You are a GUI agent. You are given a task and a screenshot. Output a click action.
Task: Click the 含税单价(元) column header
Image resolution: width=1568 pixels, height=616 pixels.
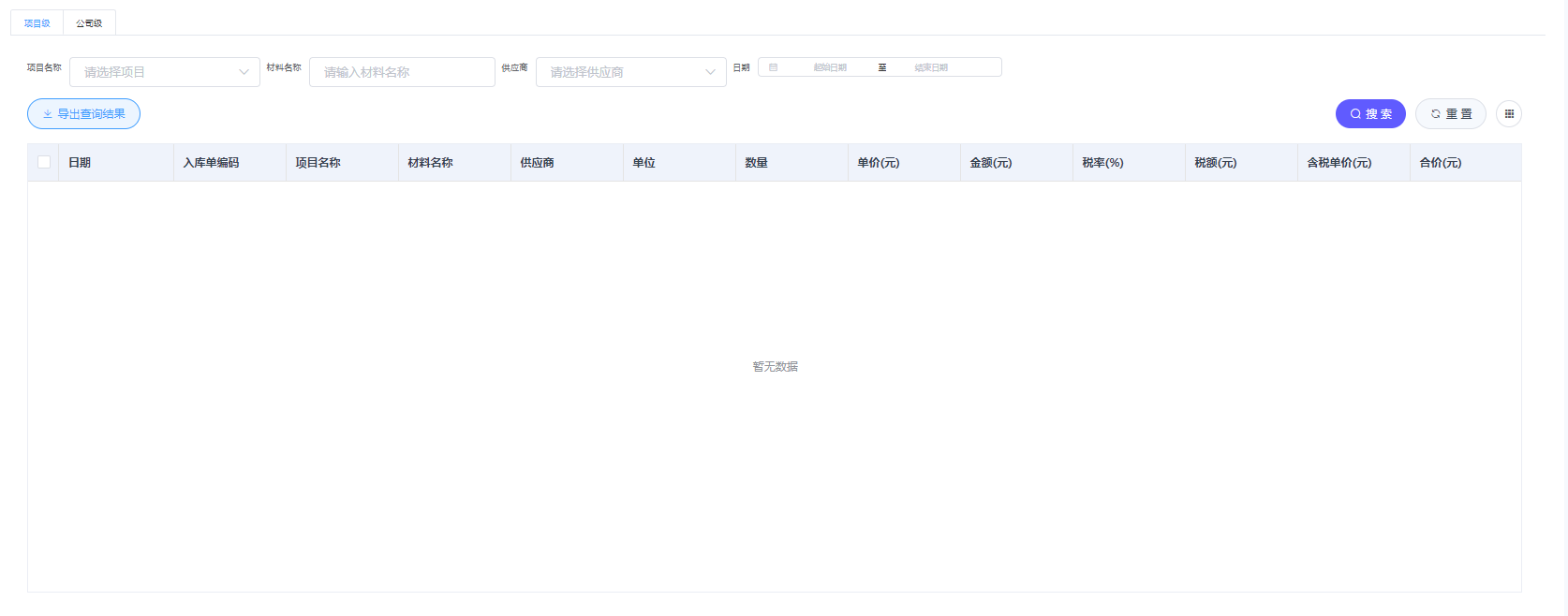click(x=1354, y=163)
